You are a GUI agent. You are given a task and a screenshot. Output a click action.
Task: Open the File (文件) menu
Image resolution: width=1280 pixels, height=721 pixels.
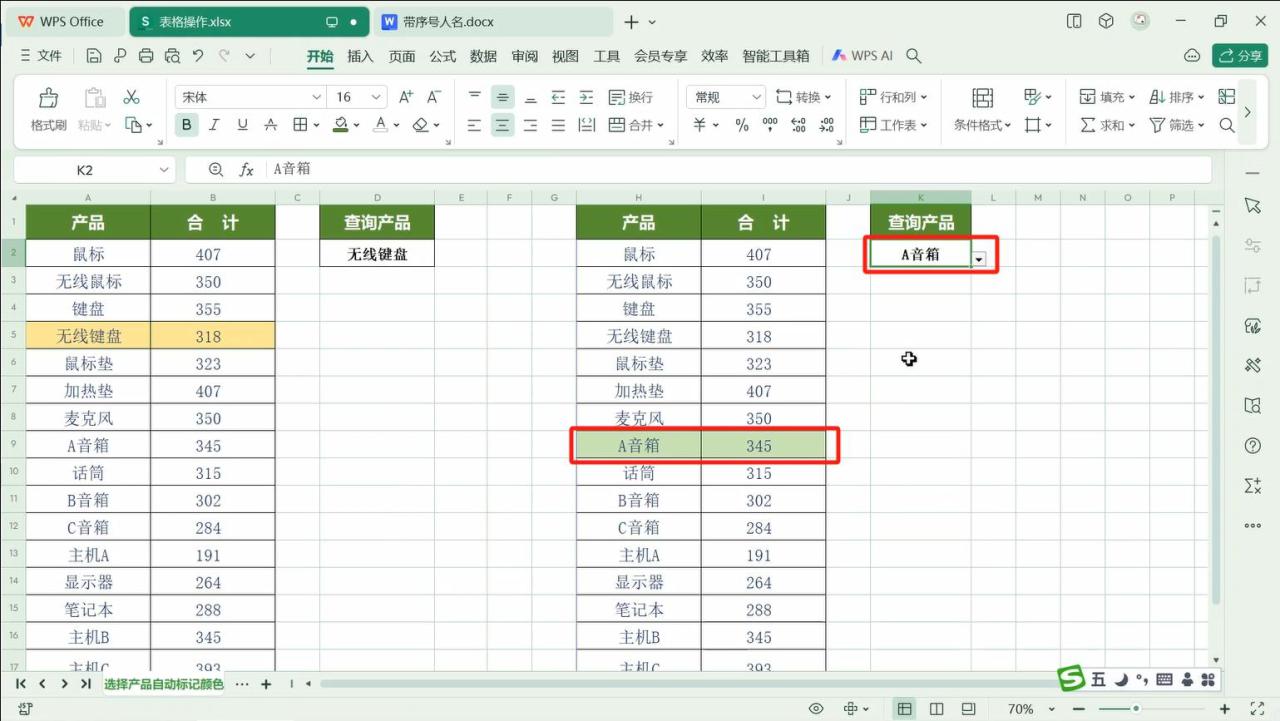(41, 55)
